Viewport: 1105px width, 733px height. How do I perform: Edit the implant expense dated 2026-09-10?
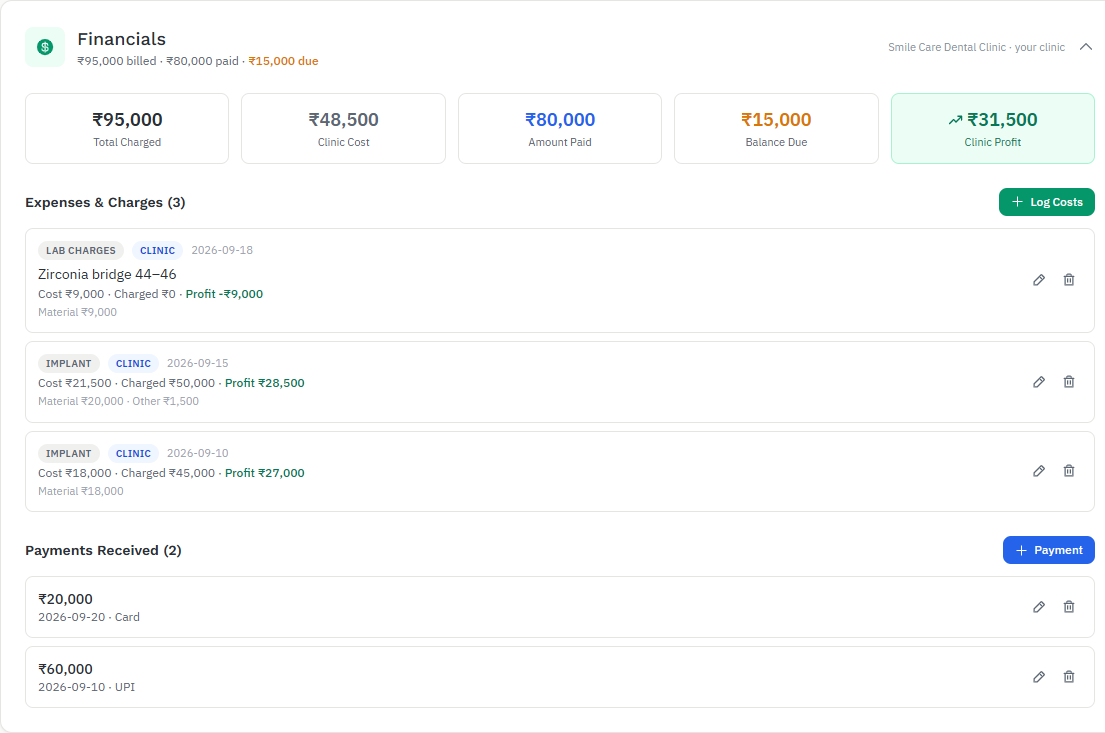tap(1039, 471)
